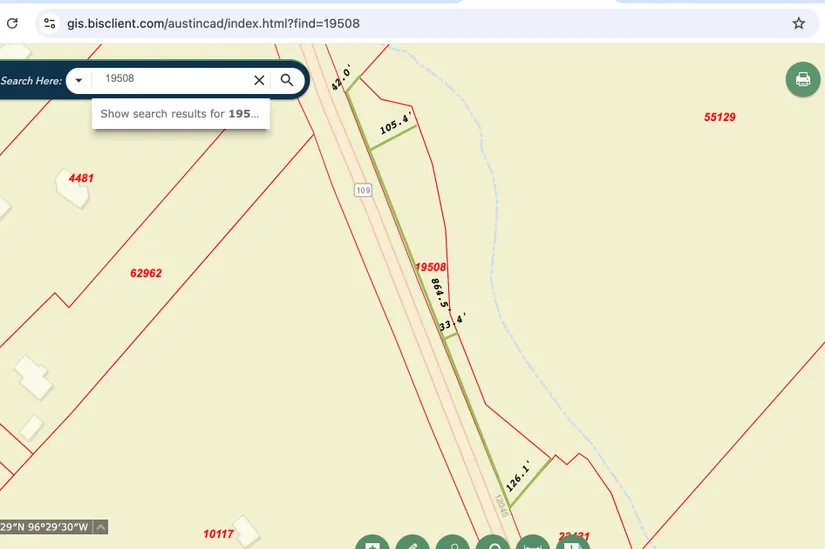Click parcel label 55129 on the map
825x549 pixels.
(719, 117)
